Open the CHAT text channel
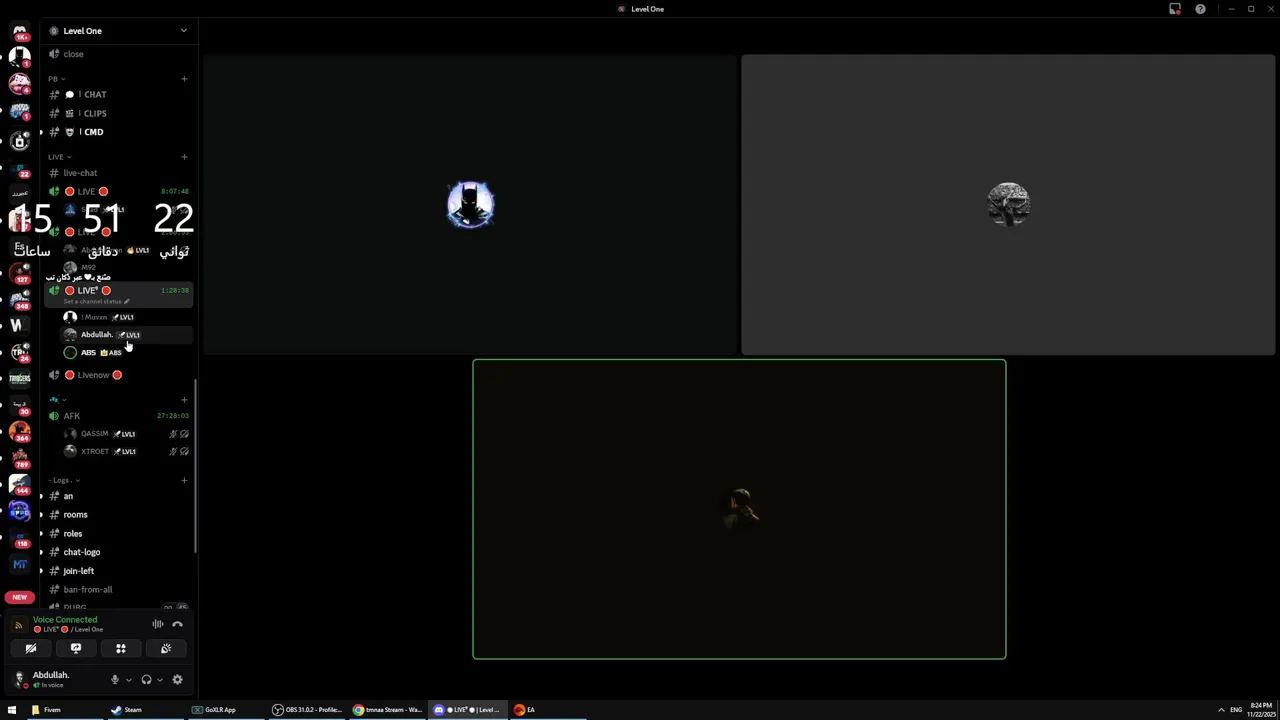1280x720 pixels. coord(119,94)
